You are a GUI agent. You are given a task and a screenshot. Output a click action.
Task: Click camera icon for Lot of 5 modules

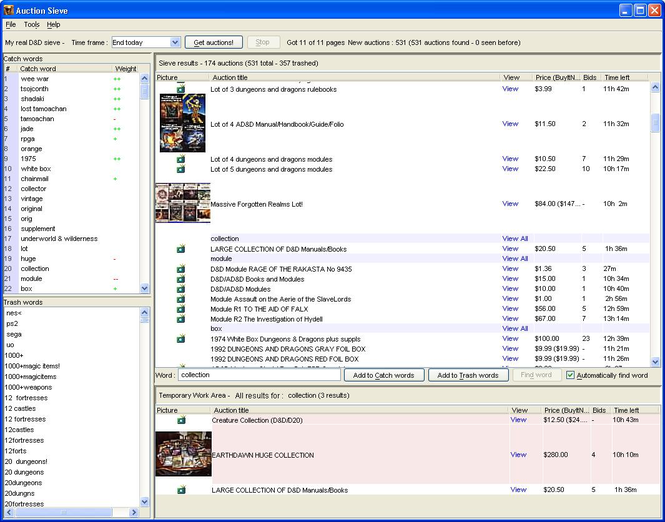pyautogui.click(x=181, y=169)
